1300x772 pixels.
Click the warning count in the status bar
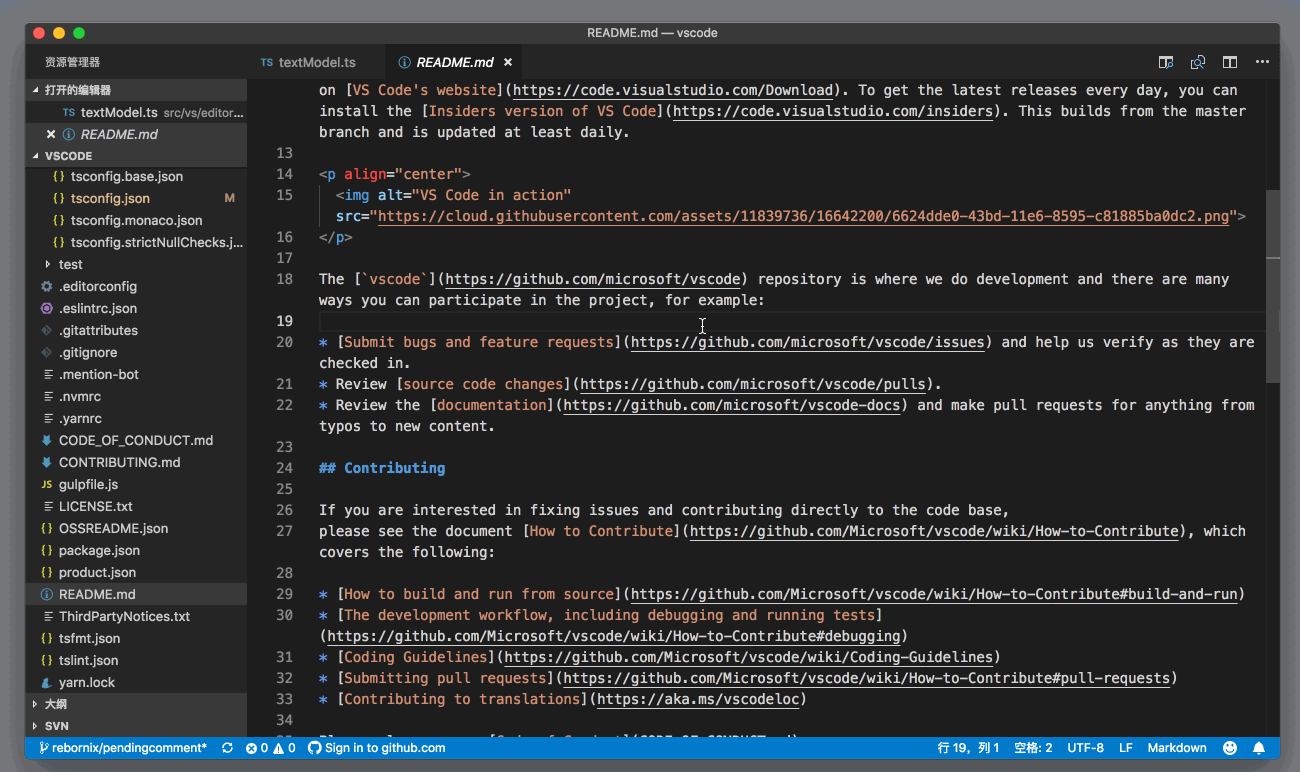pos(284,748)
